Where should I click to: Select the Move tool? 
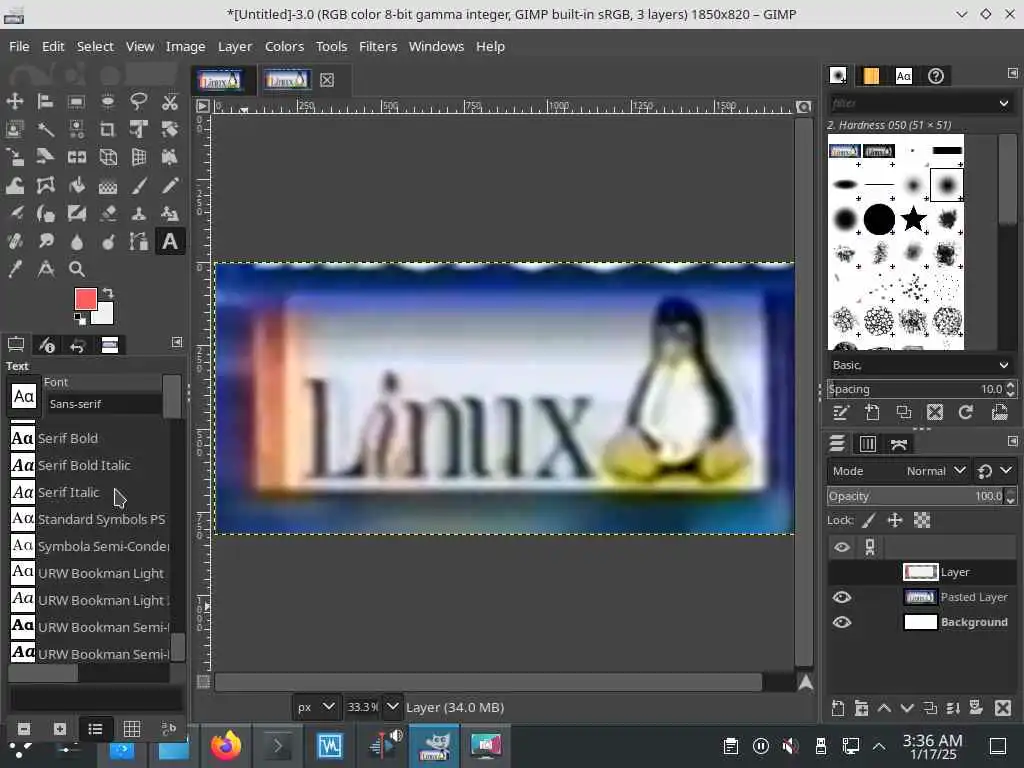14,101
